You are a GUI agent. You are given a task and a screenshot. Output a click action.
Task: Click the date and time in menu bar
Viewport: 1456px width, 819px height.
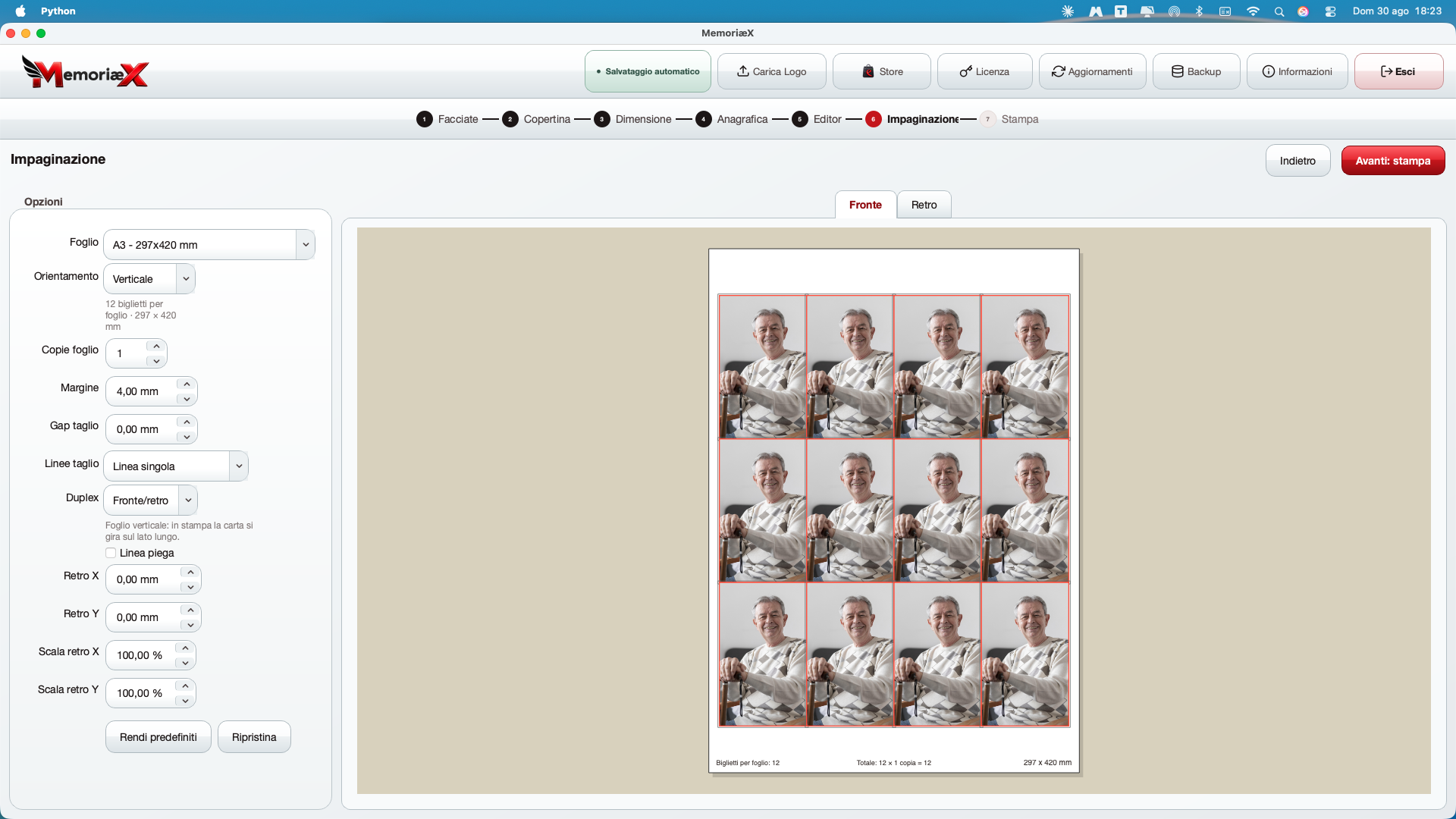coord(1397,11)
